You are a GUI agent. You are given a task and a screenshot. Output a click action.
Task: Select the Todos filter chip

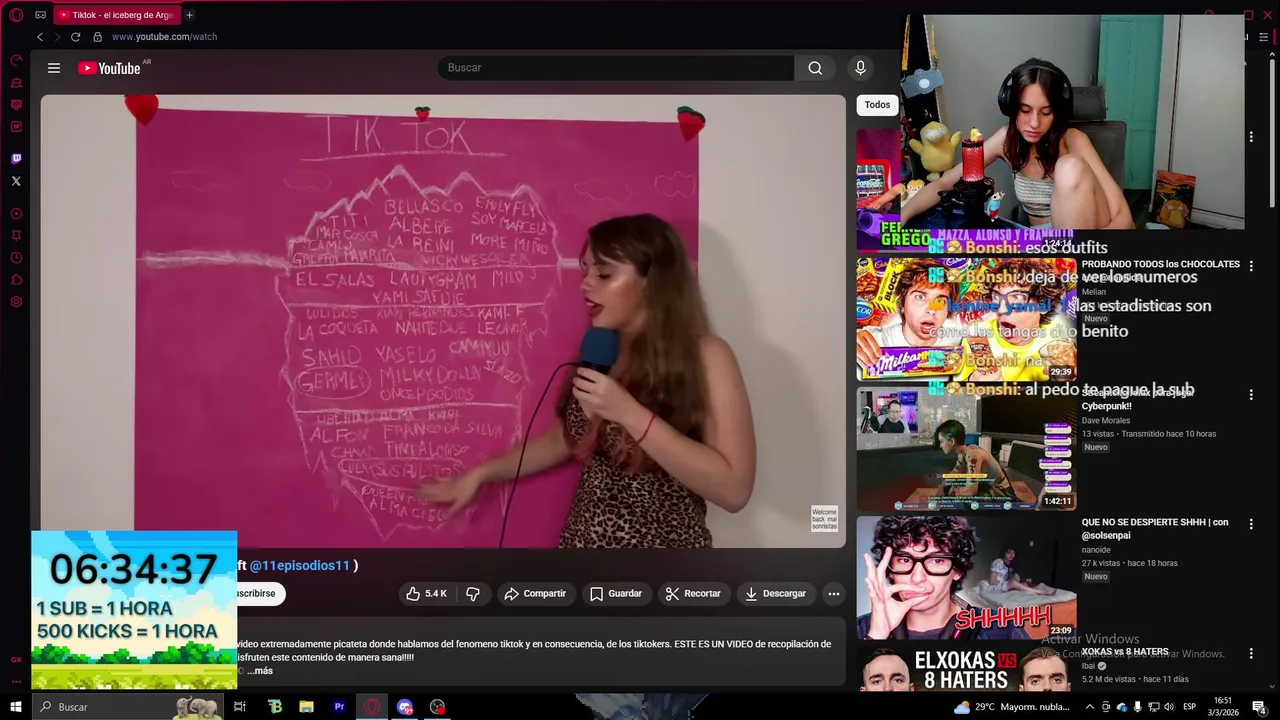point(877,105)
